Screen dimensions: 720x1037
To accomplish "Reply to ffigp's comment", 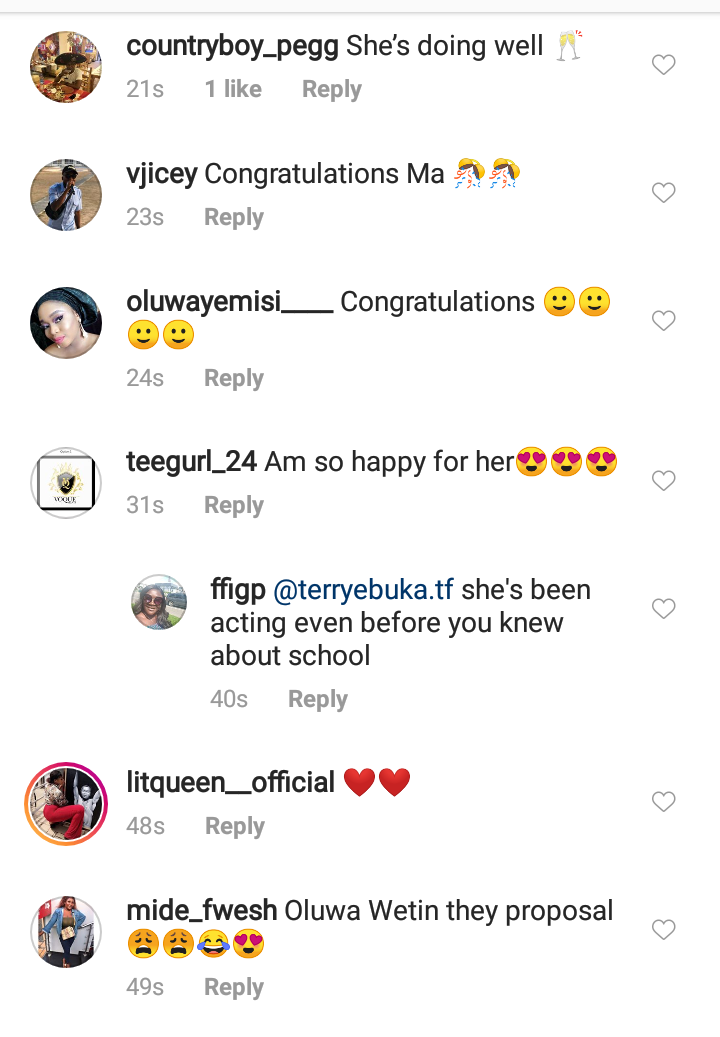I will pos(317,700).
